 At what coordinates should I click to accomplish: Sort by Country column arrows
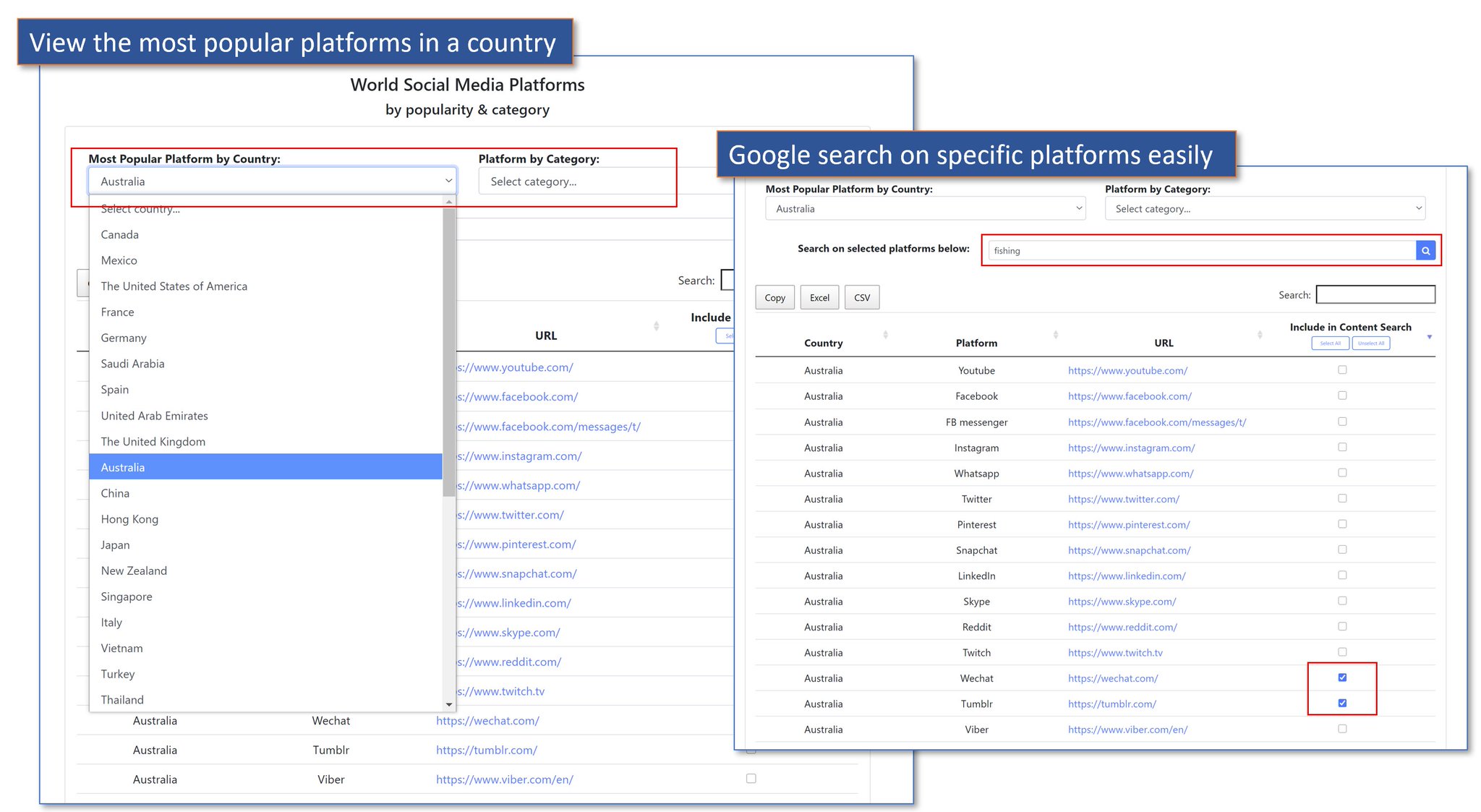(x=885, y=335)
